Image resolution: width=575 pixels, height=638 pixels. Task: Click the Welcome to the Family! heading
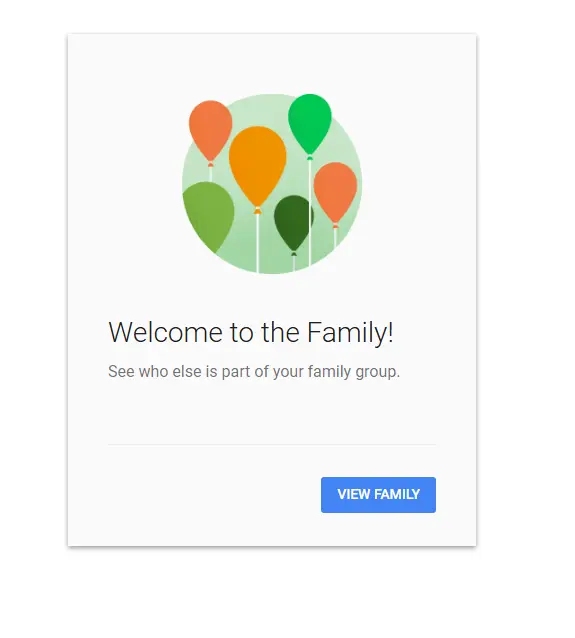[251, 332]
